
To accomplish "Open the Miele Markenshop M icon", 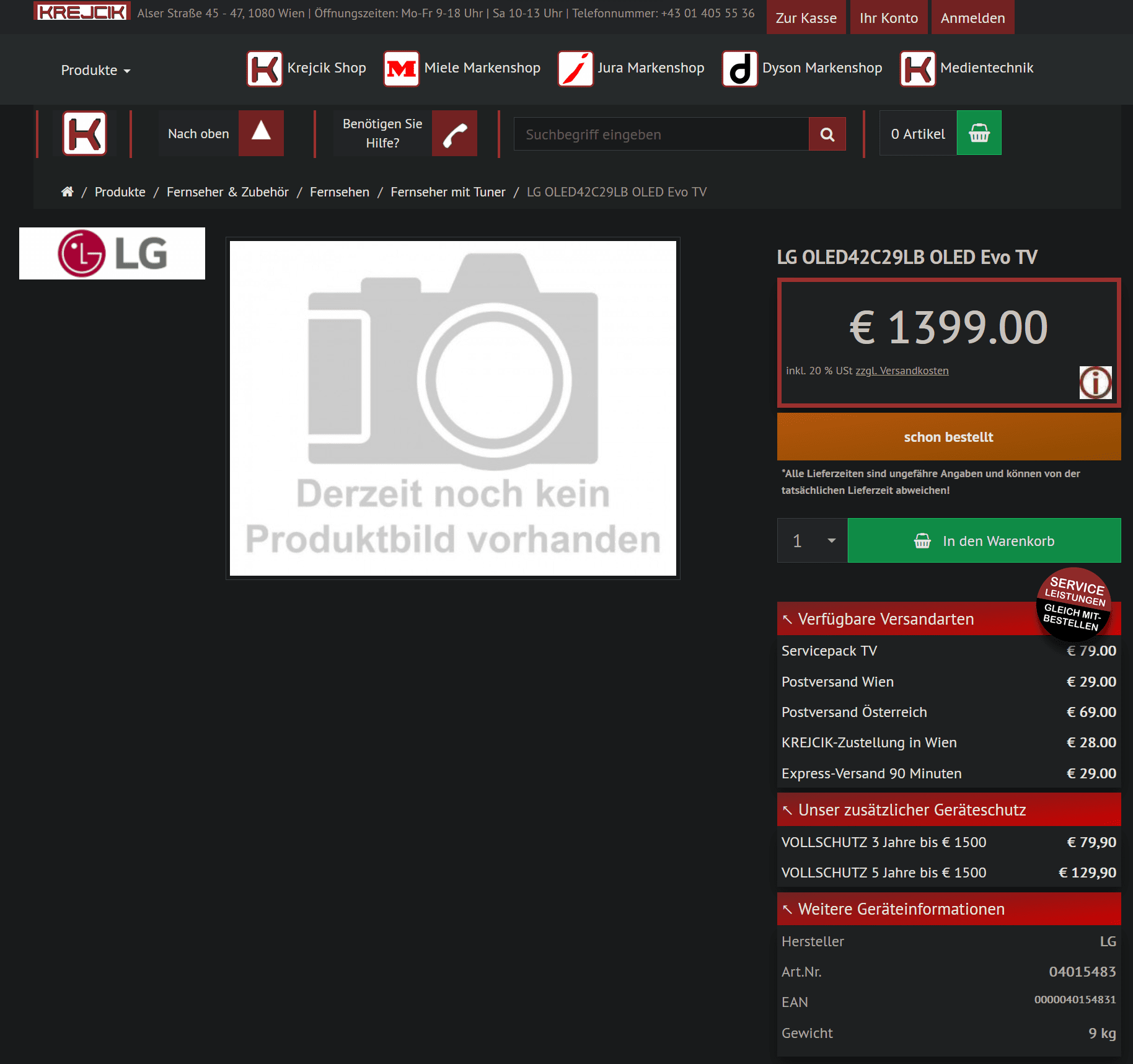I will click(x=402, y=69).
